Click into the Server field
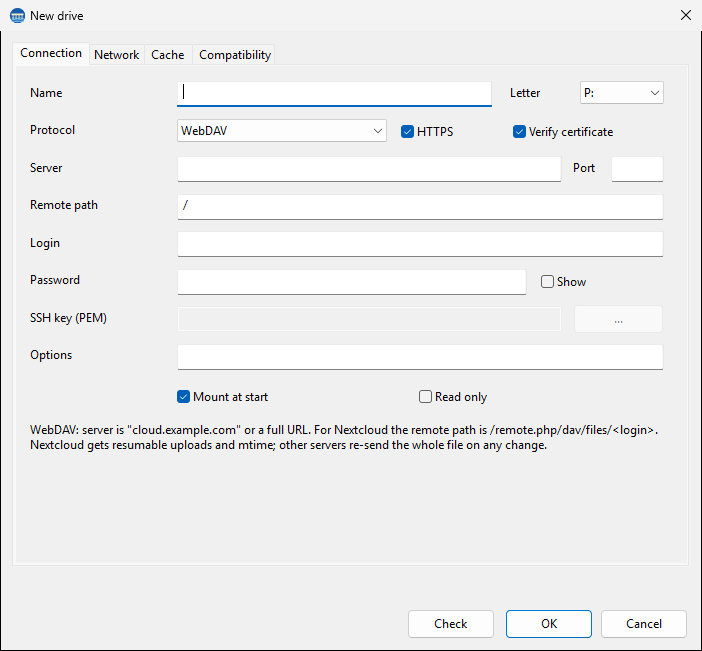Image resolution: width=702 pixels, height=651 pixels. [369, 169]
